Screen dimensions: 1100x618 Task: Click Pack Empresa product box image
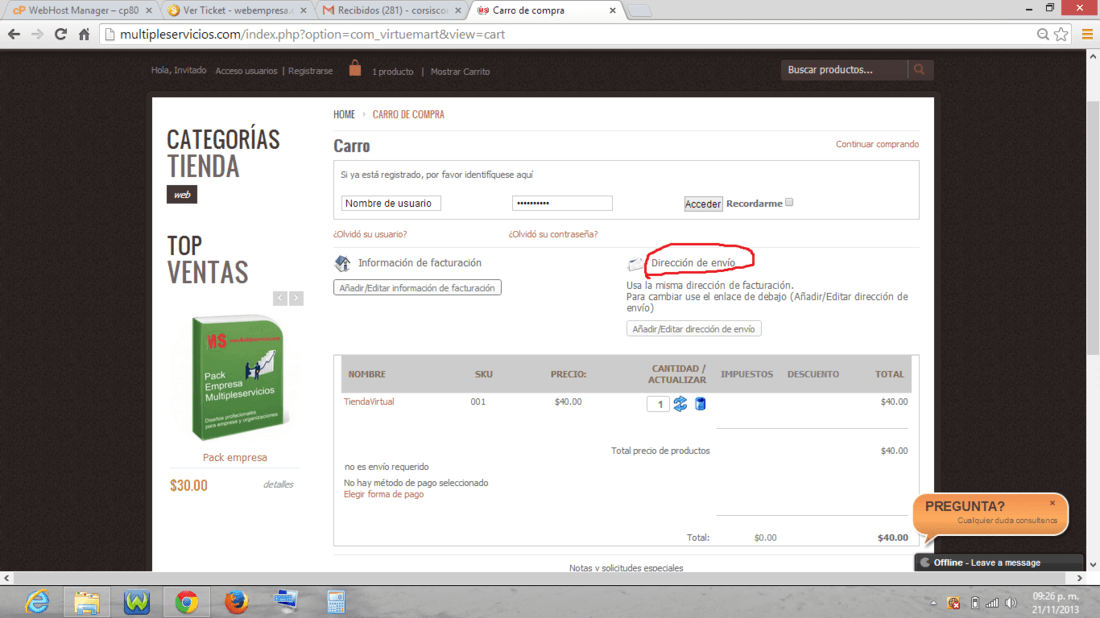tap(239, 377)
